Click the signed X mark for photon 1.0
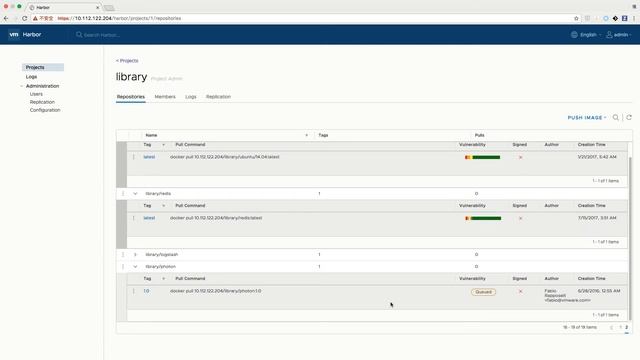The width and height of the screenshot is (640, 360). click(x=520, y=291)
